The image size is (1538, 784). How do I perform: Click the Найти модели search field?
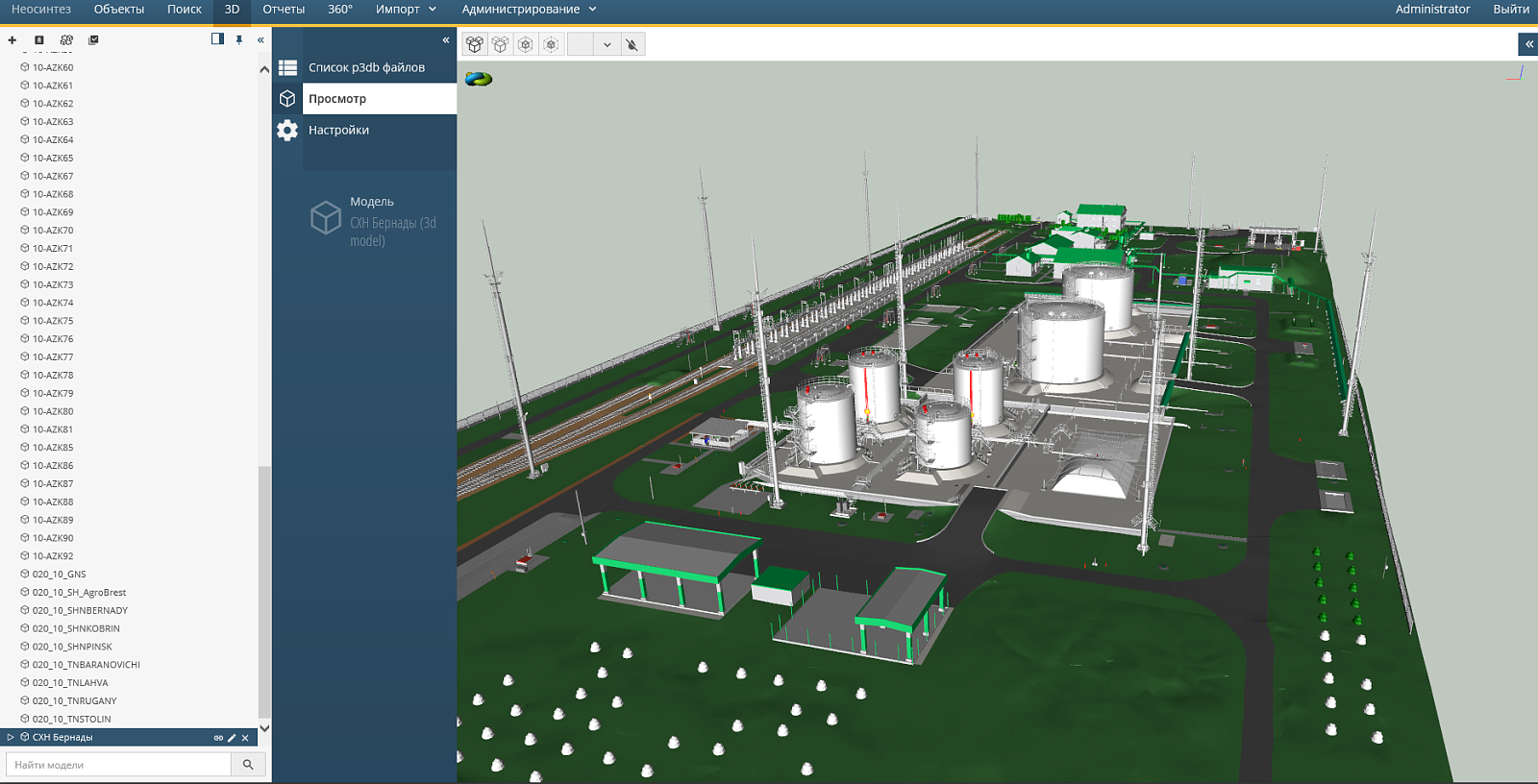click(118, 765)
